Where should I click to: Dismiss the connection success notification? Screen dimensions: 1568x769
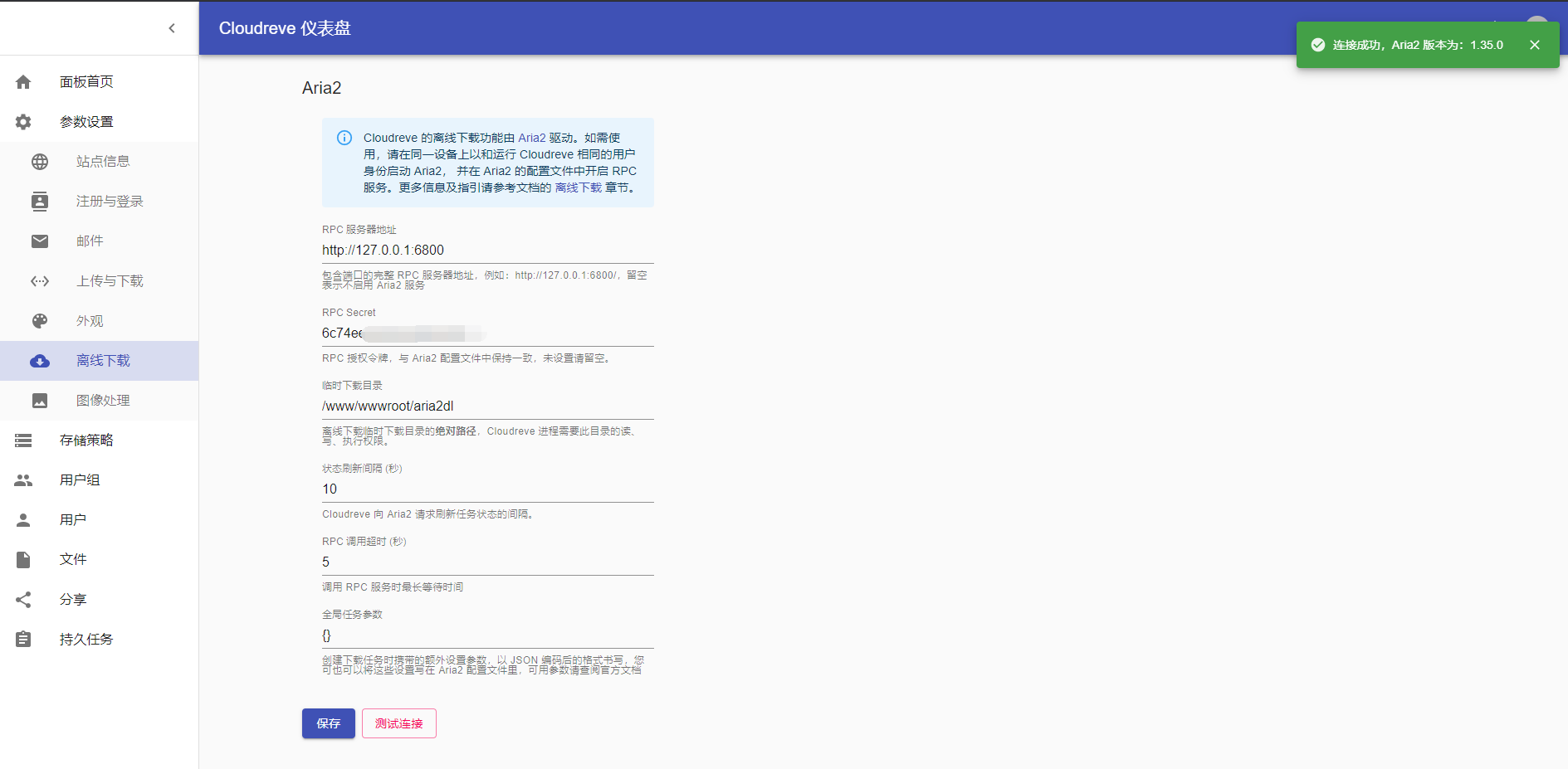[x=1535, y=45]
